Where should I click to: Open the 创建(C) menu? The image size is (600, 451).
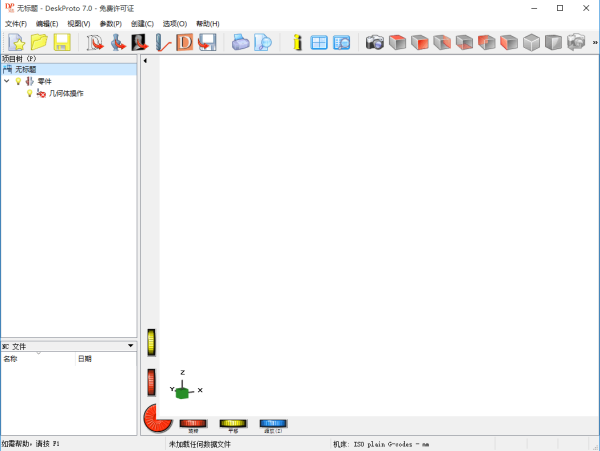click(142, 23)
